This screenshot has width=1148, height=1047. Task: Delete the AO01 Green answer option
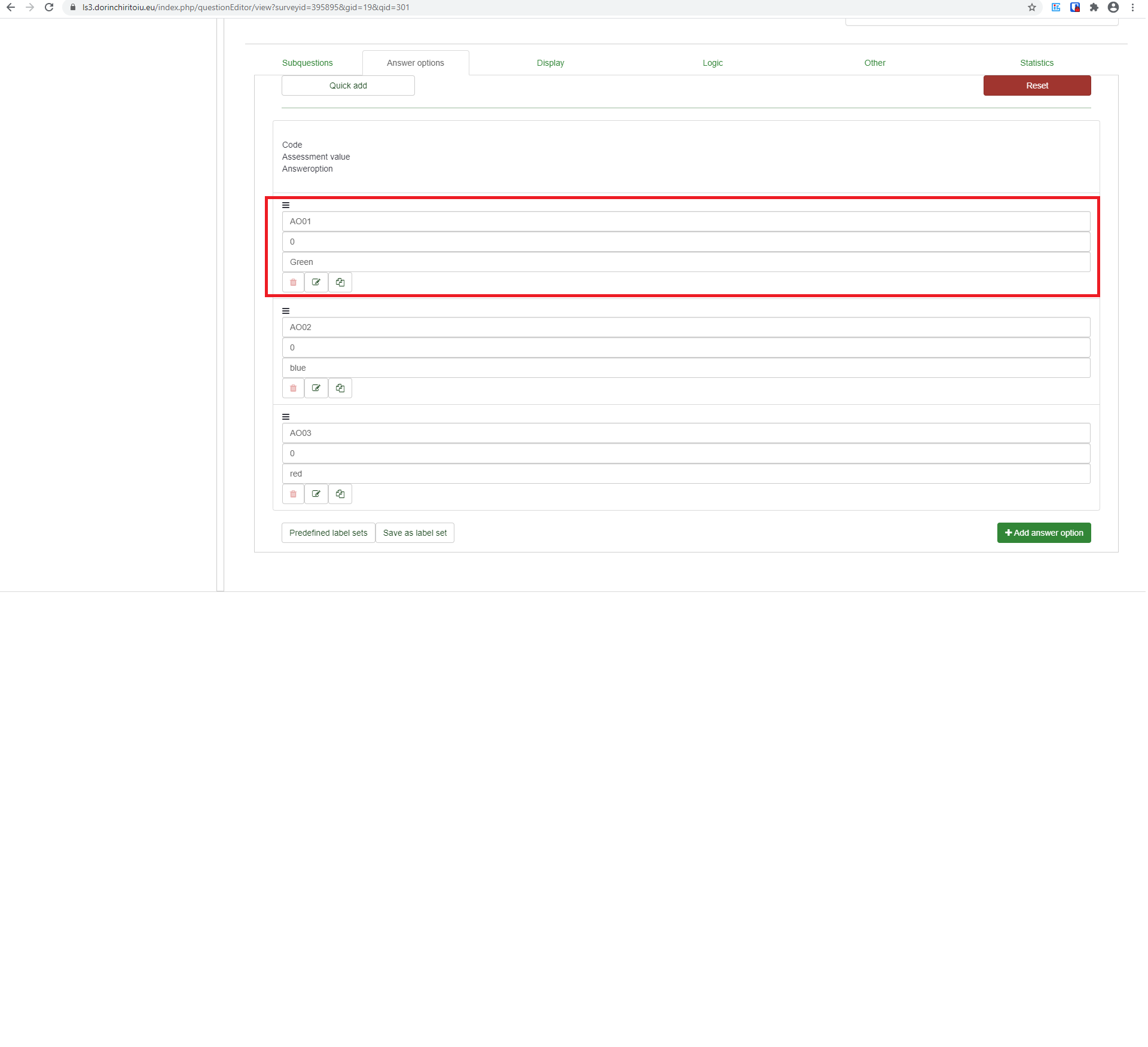pyautogui.click(x=293, y=282)
